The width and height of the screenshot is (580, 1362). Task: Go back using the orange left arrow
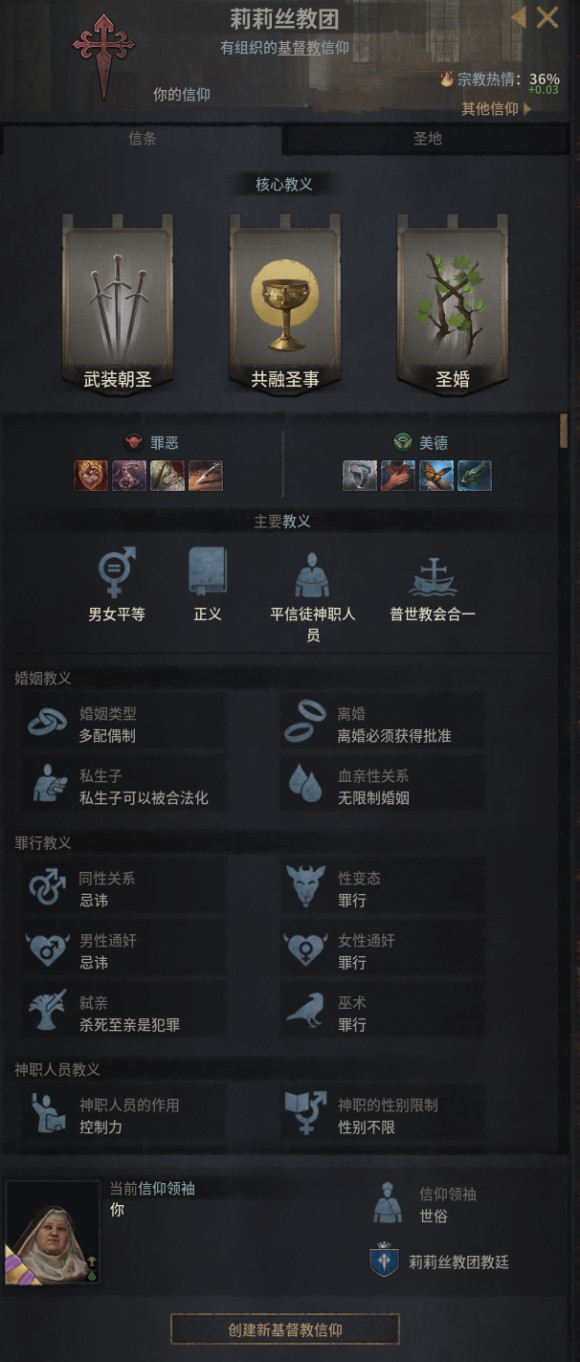(x=518, y=17)
